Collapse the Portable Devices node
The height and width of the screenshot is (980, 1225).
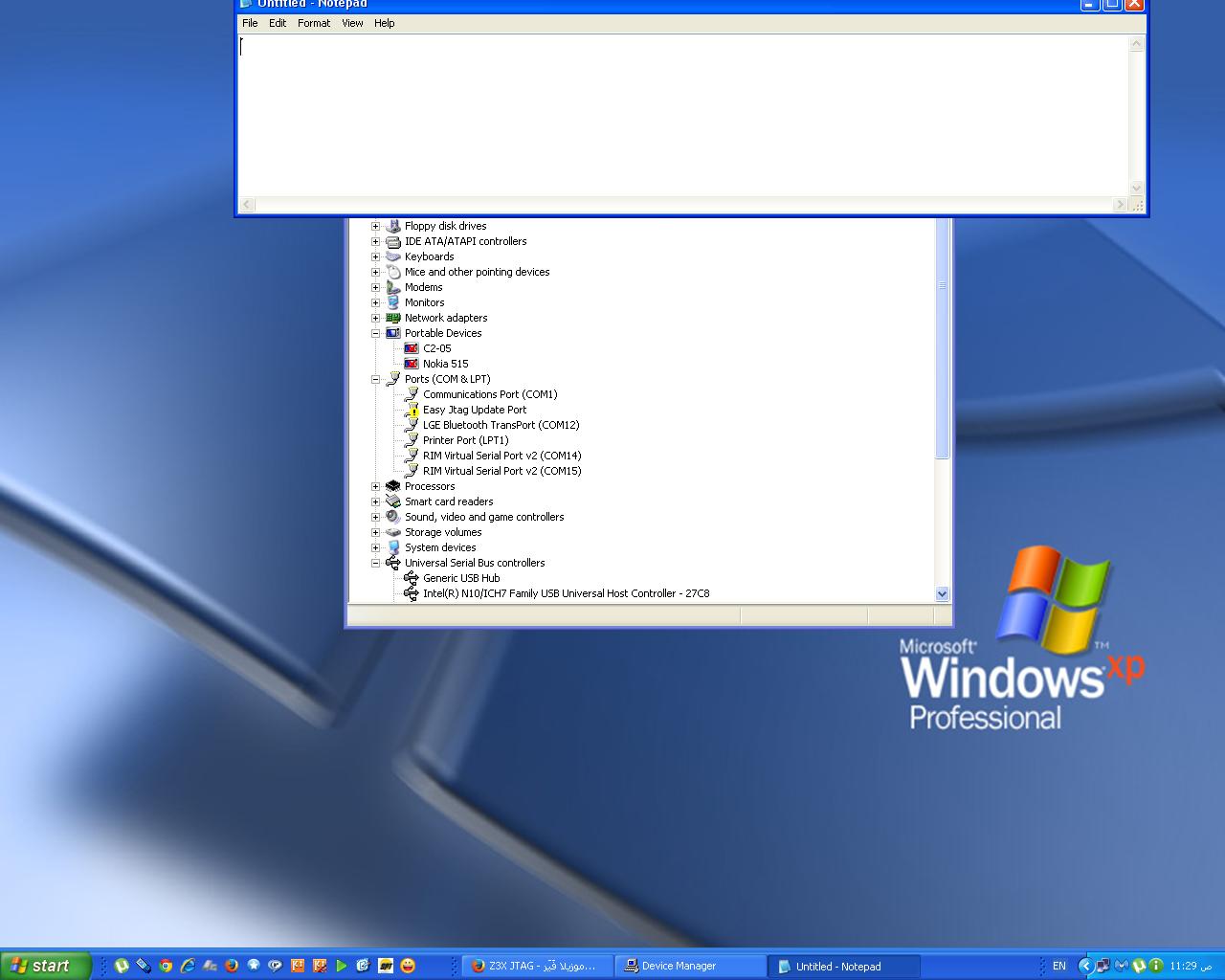click(x=375, y=333)
